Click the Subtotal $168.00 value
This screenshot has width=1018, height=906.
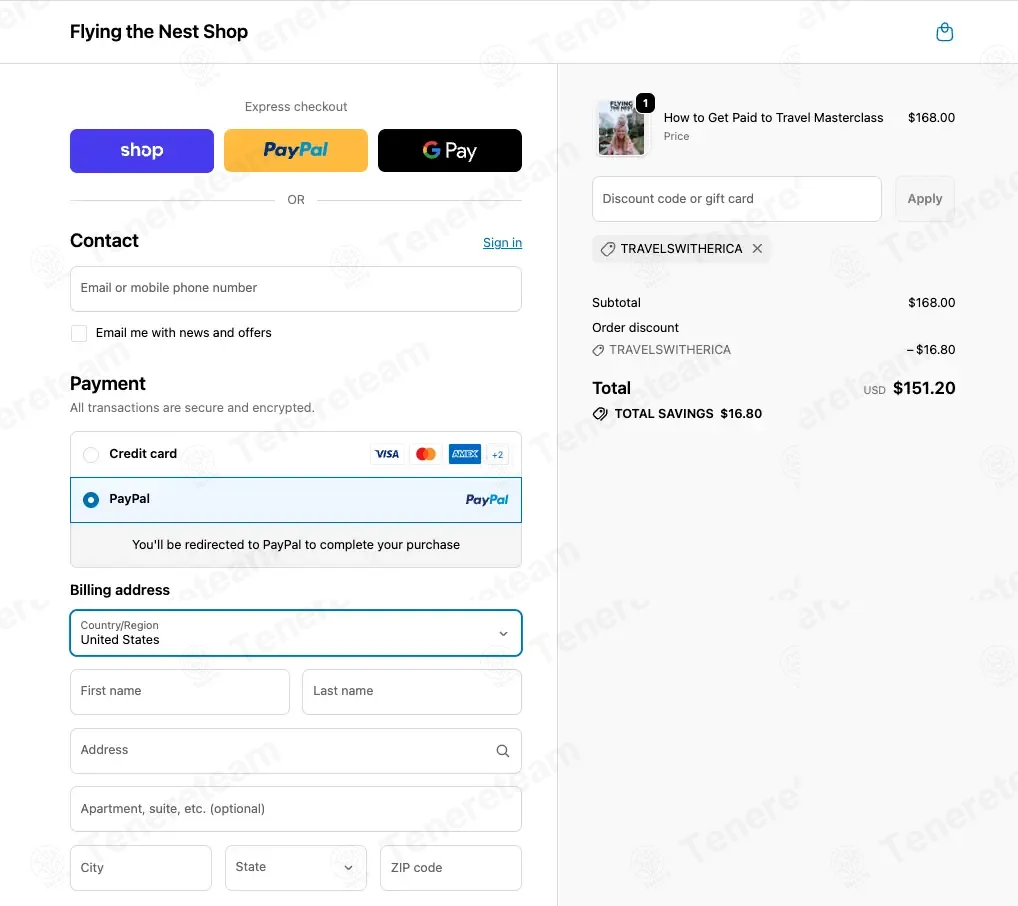click(x=932, y=303)
